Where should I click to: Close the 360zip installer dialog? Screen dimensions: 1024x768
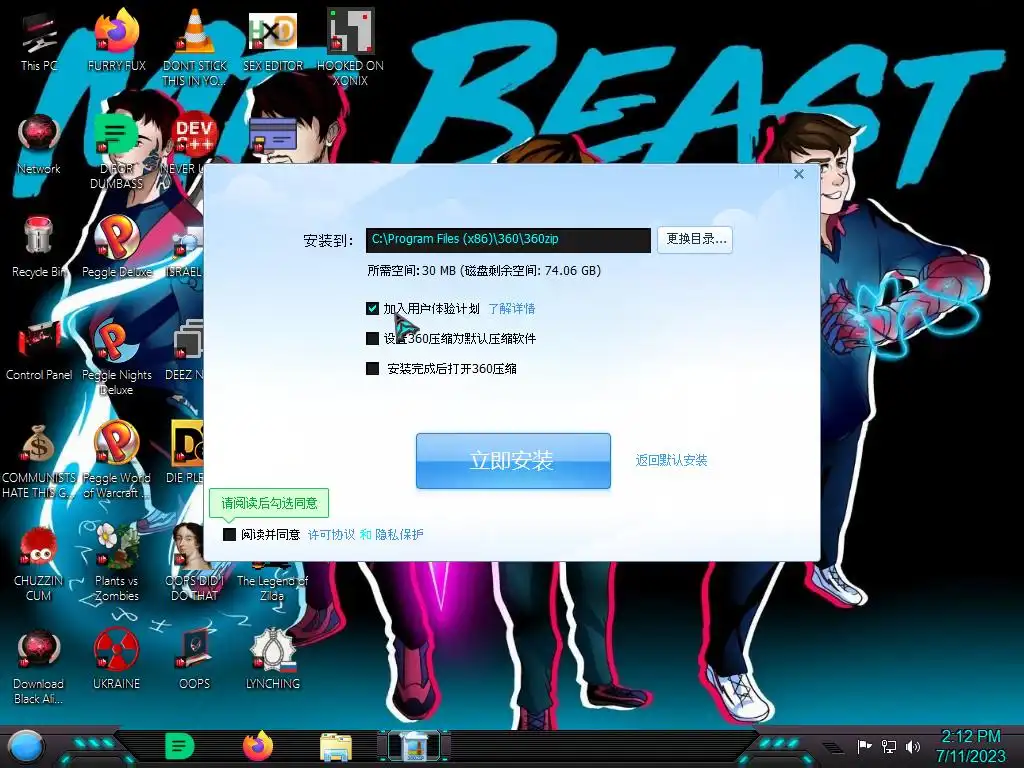(799, 174)
